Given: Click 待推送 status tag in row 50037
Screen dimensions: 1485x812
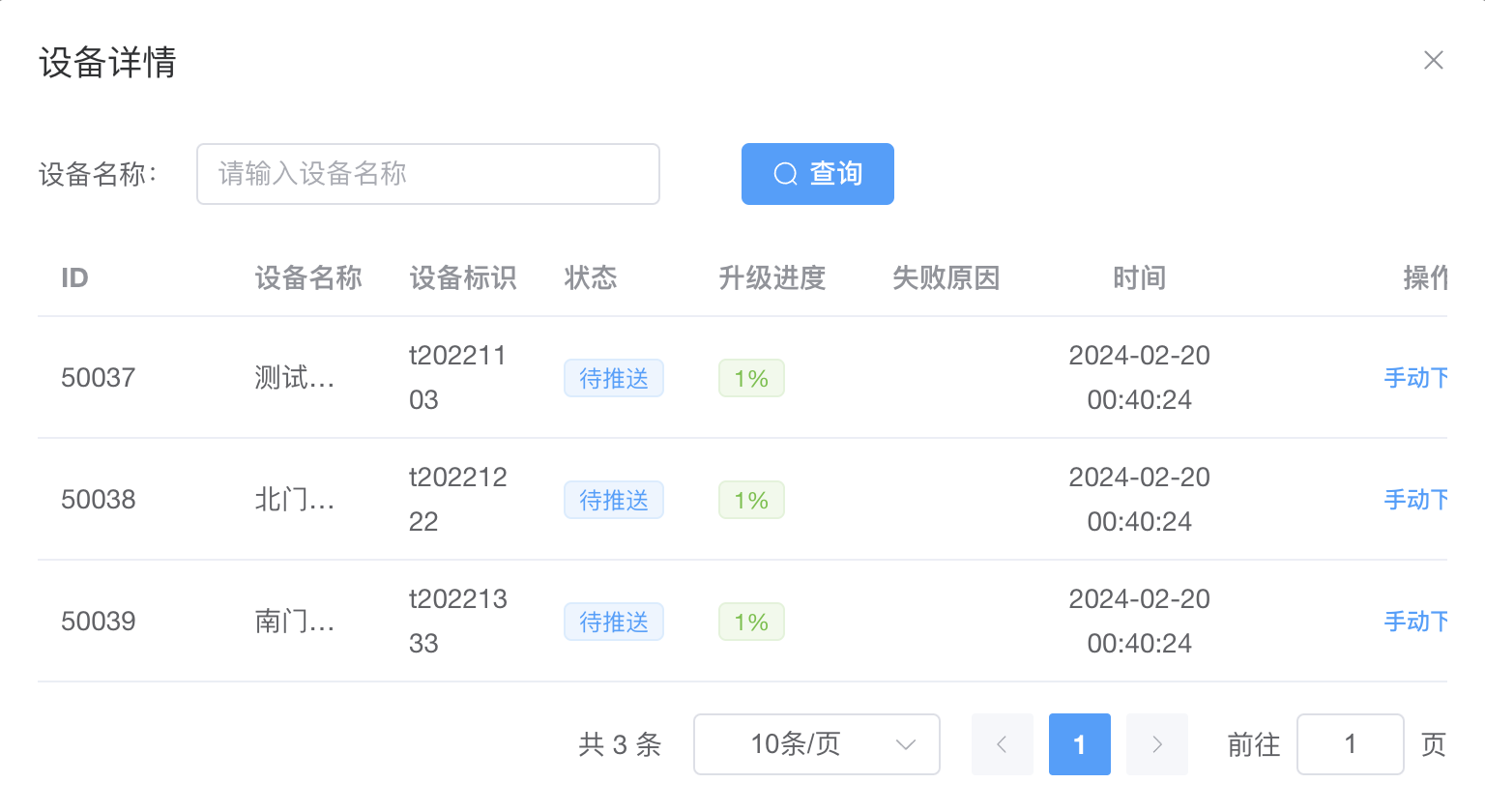Looking at the screenshot, I should tap(614, 378).
